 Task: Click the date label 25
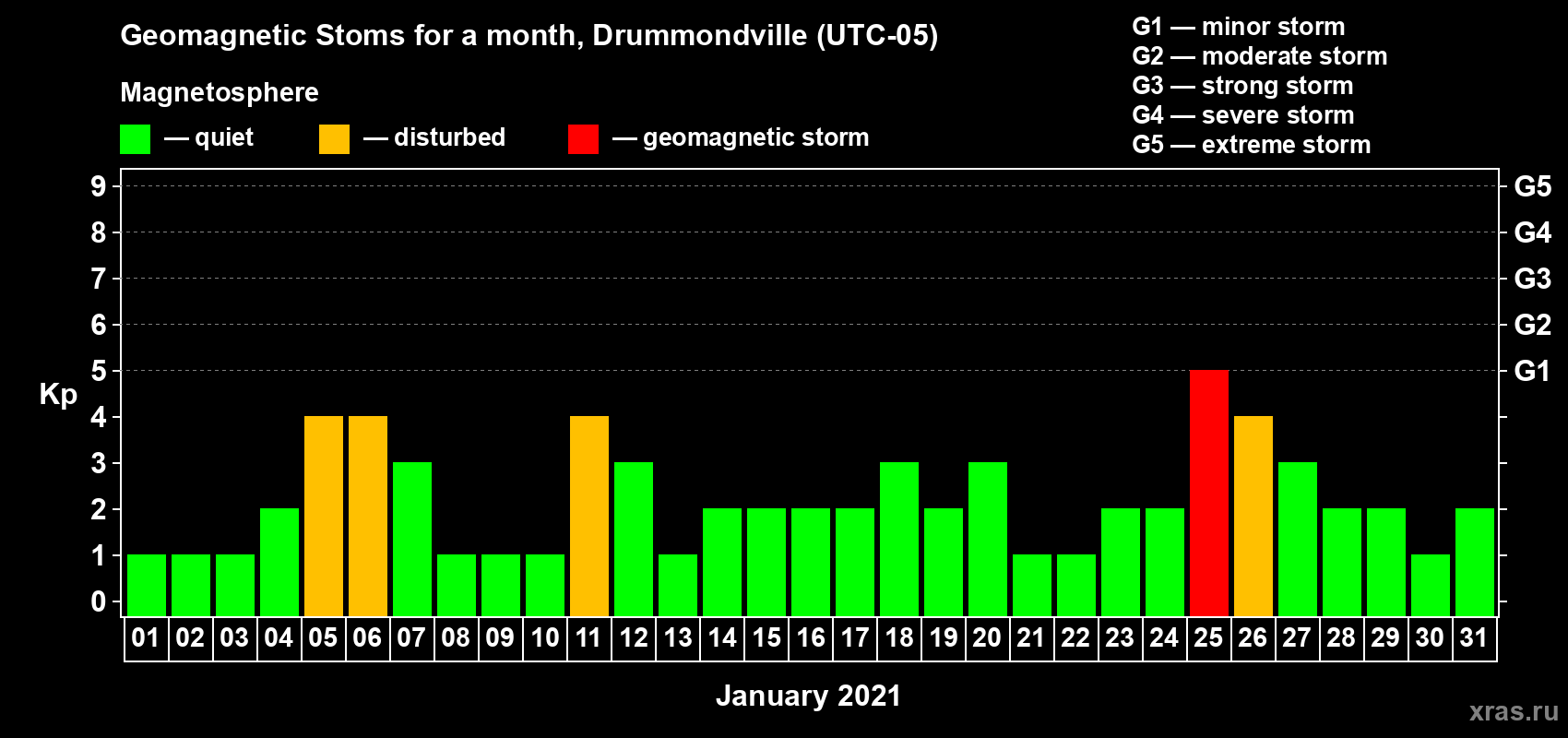pos(1208,637)
